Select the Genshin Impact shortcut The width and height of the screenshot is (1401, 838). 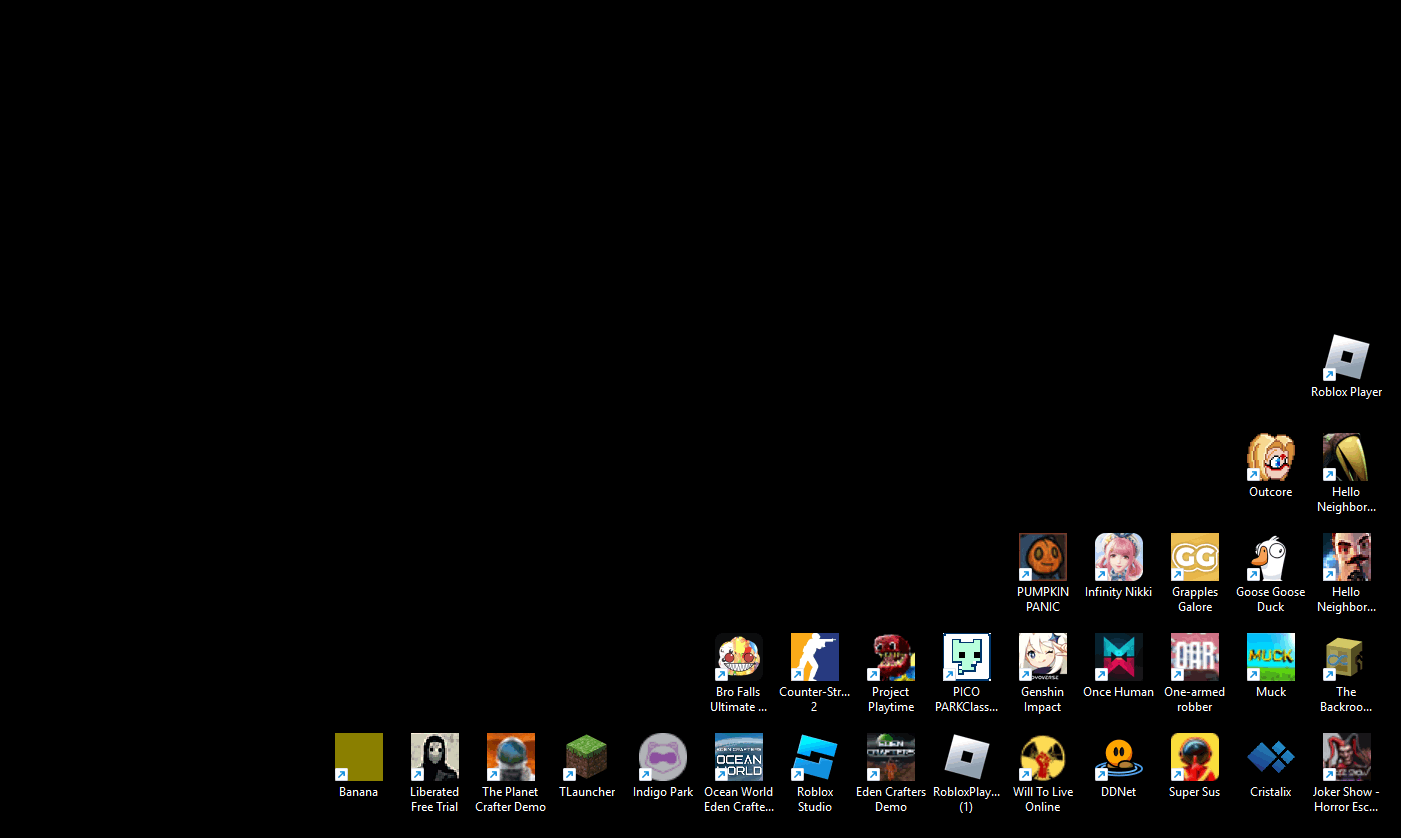coord(1042,657)
